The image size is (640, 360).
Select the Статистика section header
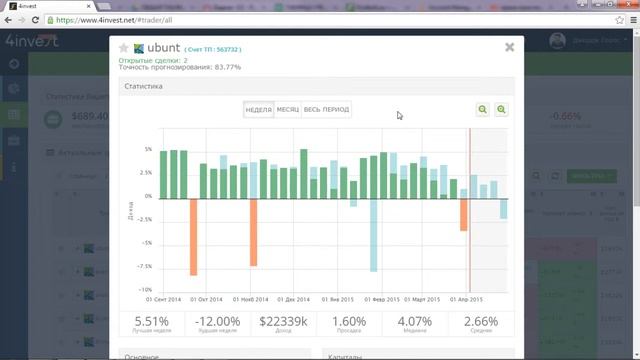[x=143, y=86]
